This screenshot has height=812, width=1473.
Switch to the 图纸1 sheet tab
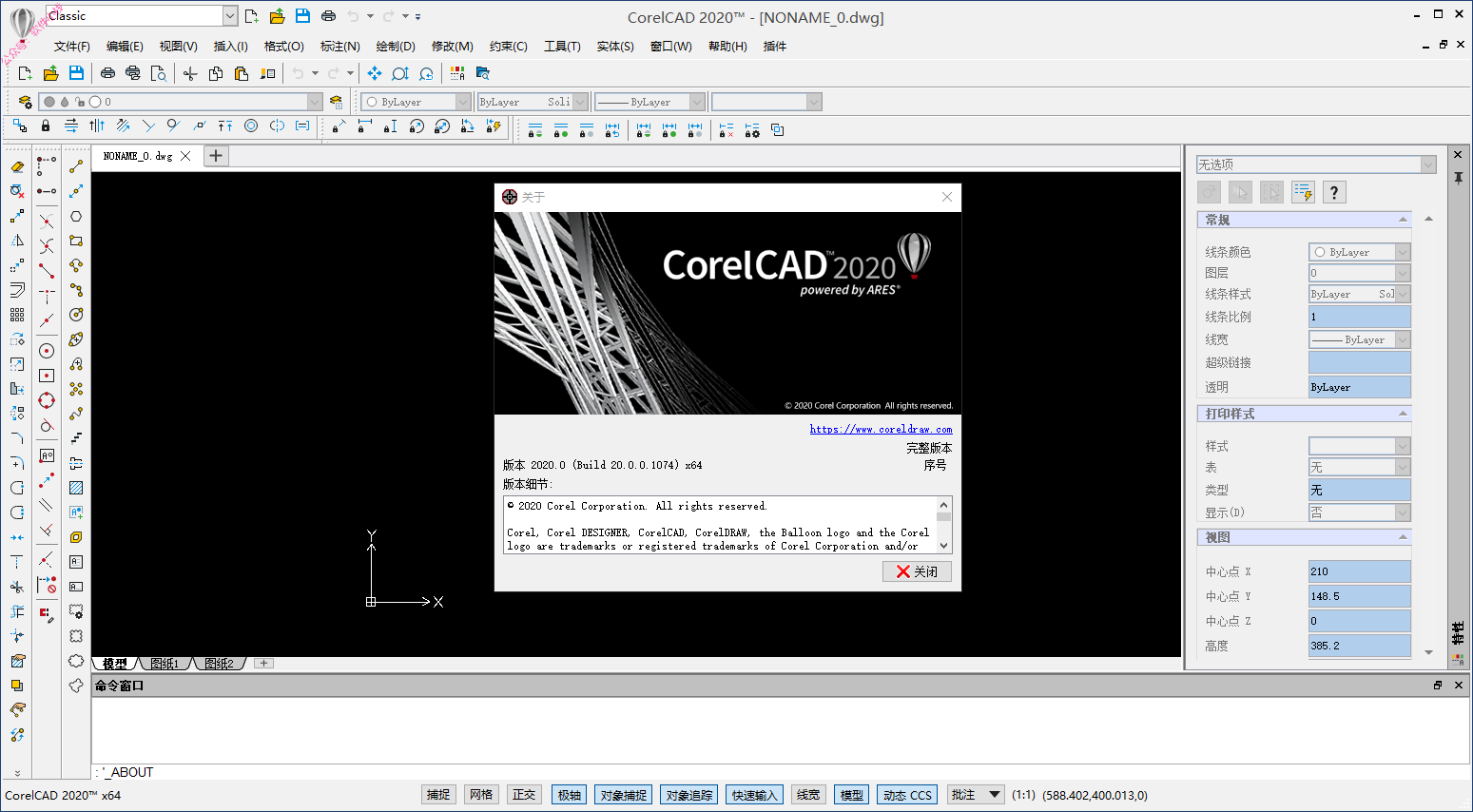click(x=165, y=664)
